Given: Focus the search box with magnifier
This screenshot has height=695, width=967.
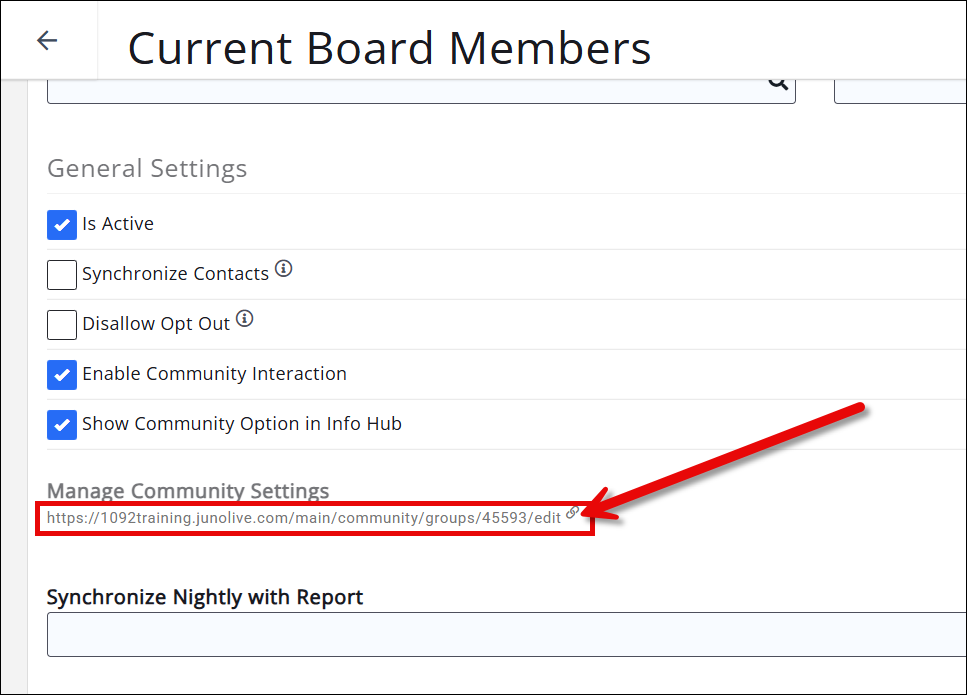Looking at the screenshot, I should [x=400, y=88].
